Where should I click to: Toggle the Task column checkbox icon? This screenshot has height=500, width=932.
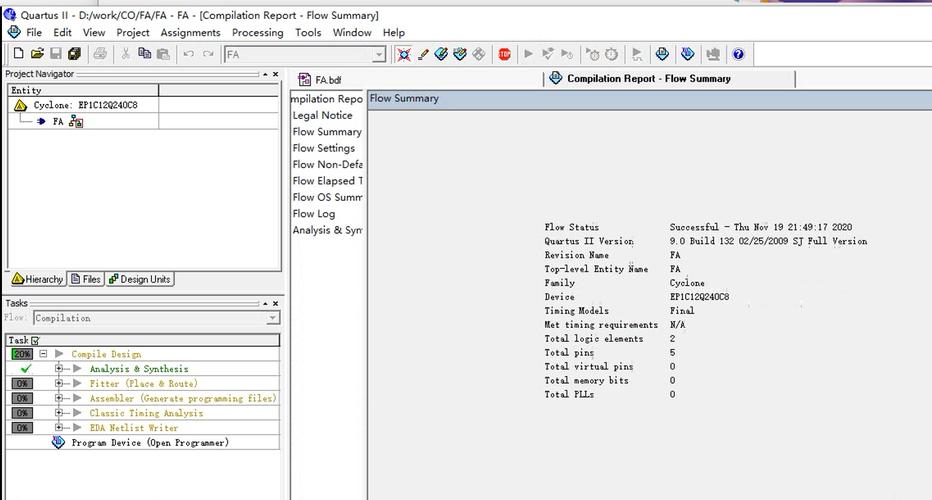click(x=35, y=341)
